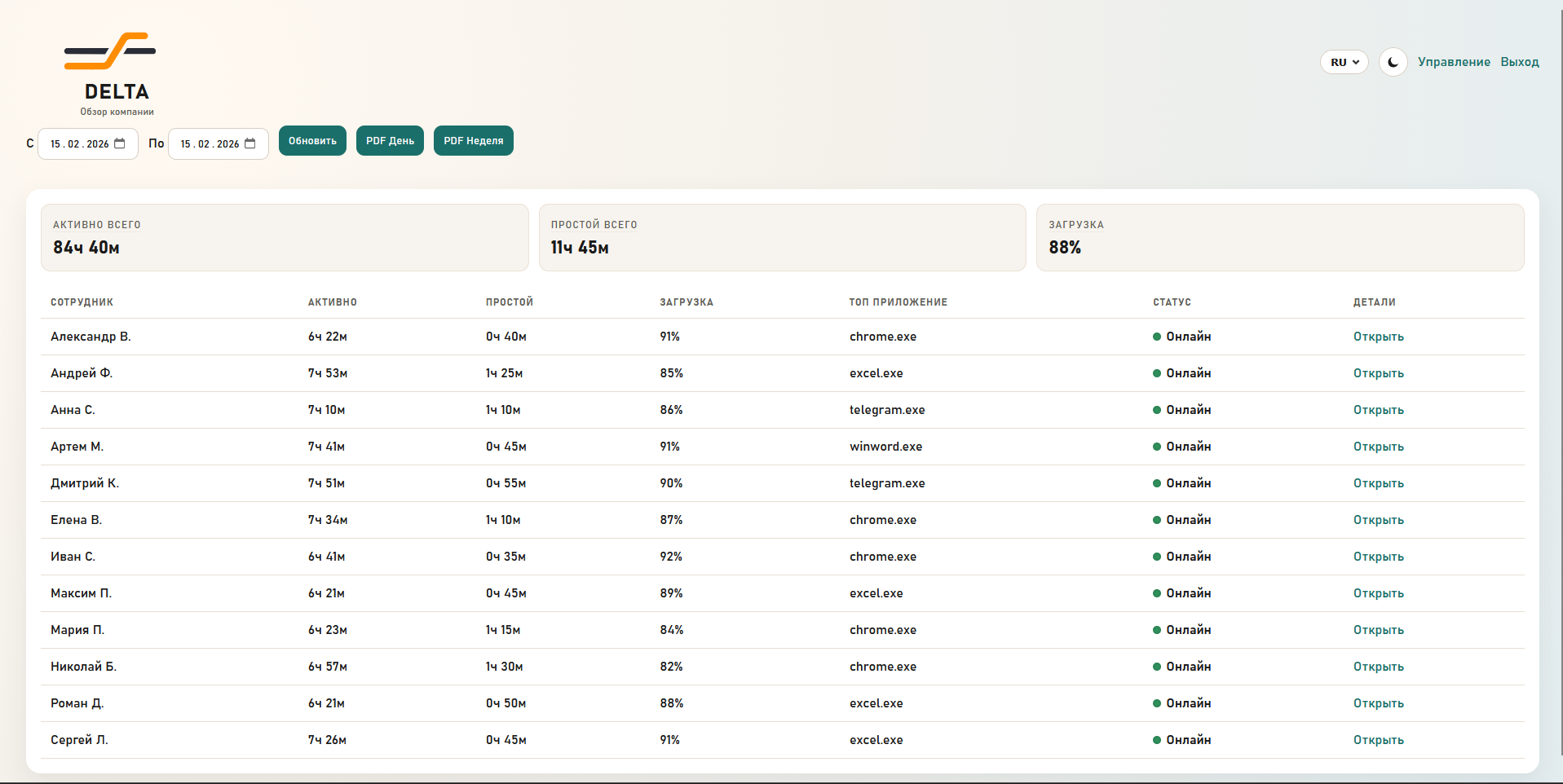1563x784 pixels.
Task: Open details for Максим П.
Action: click(1378, 593)
